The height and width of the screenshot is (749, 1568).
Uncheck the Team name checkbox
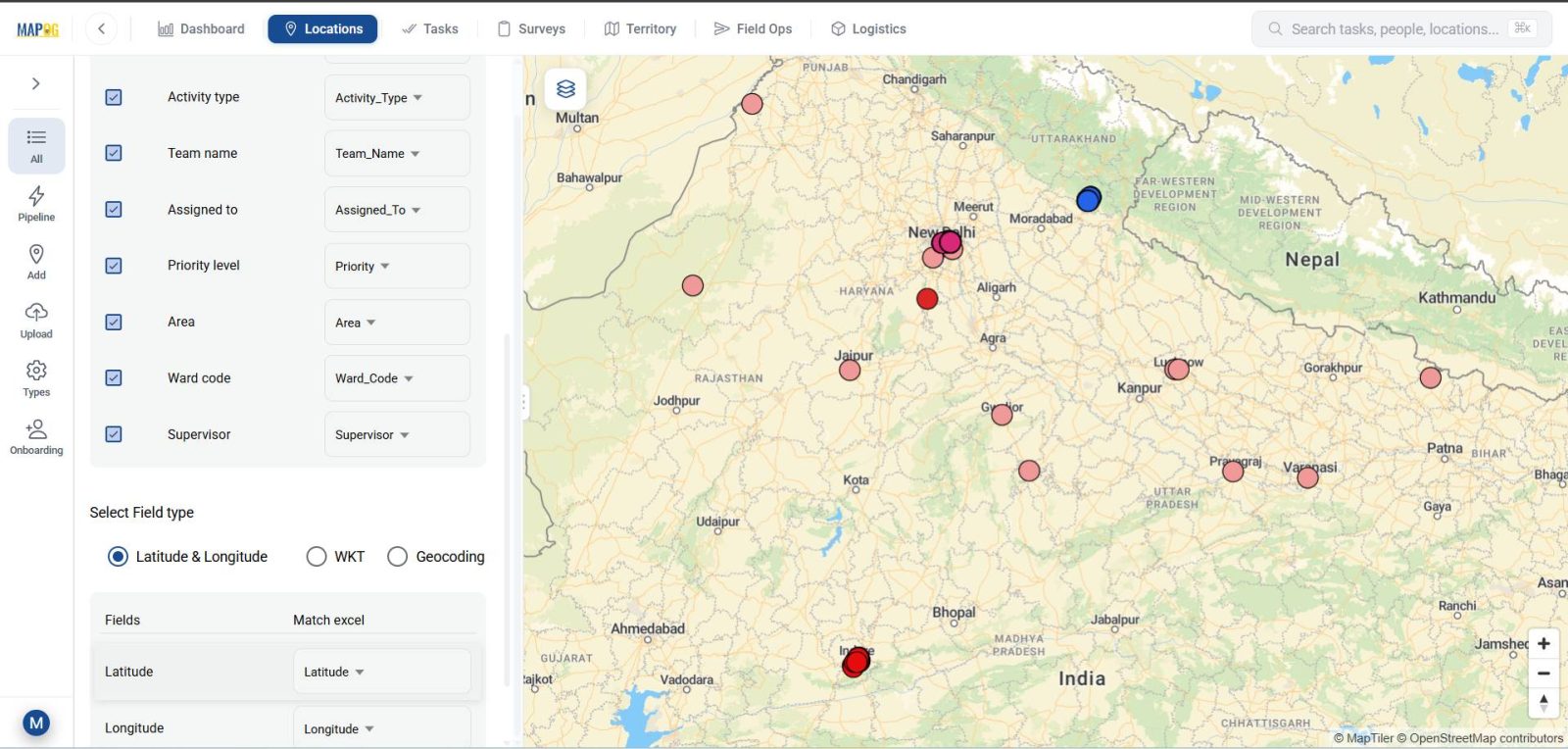(114, 153)
